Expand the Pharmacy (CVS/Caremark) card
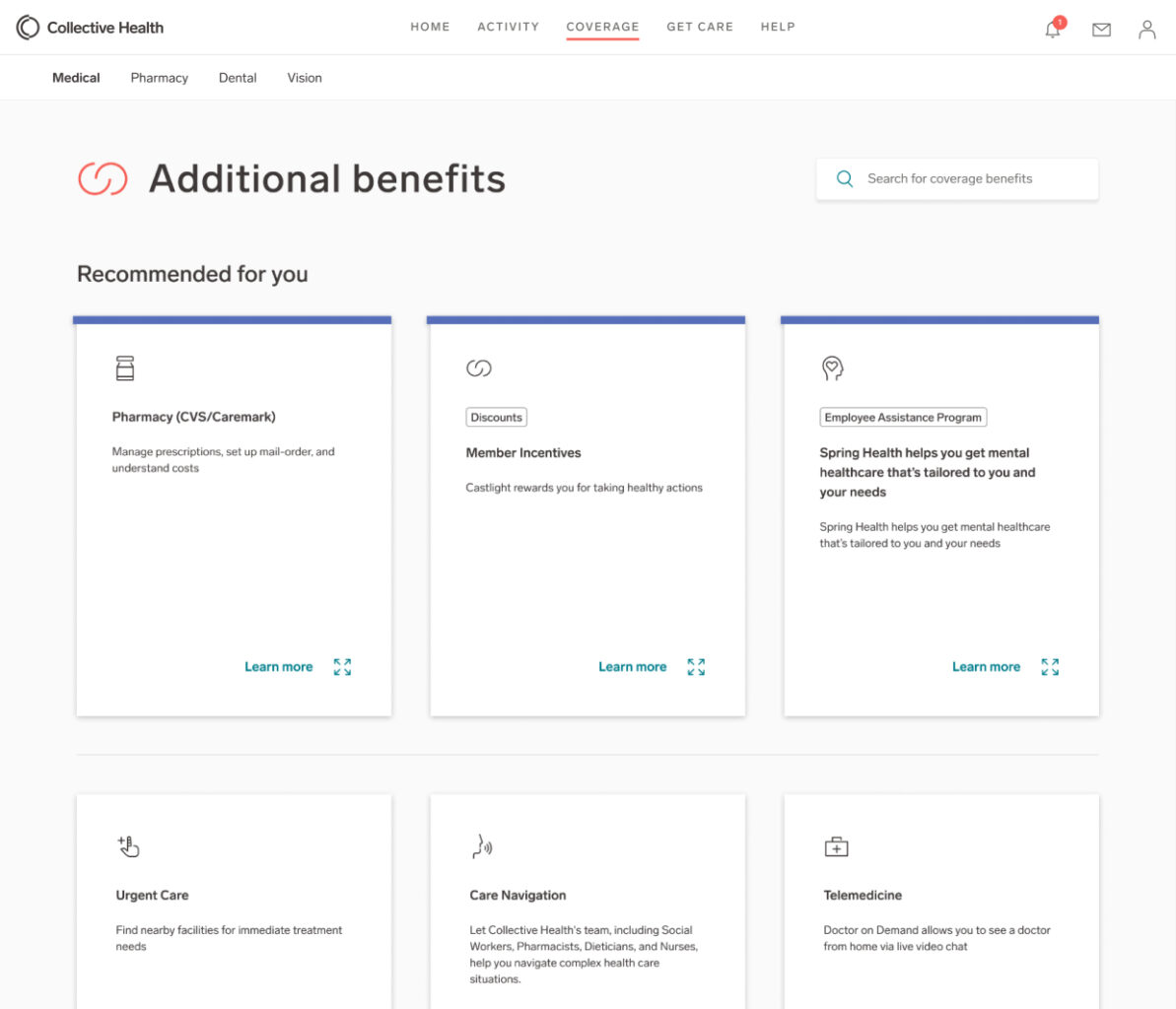Screen dimensions: 1176x1009 point(342,667)
